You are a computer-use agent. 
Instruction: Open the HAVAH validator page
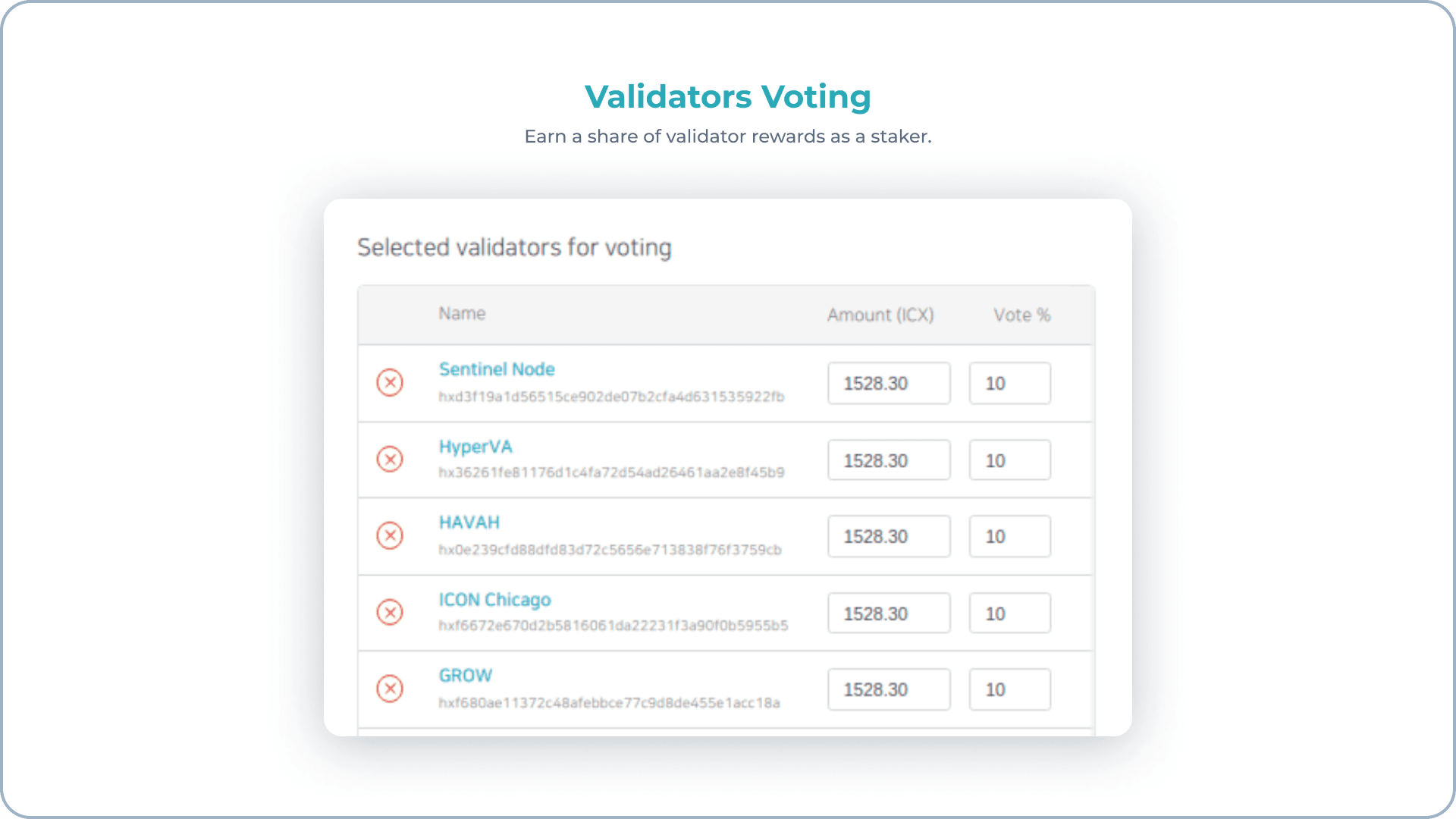[x=469, y=522]
